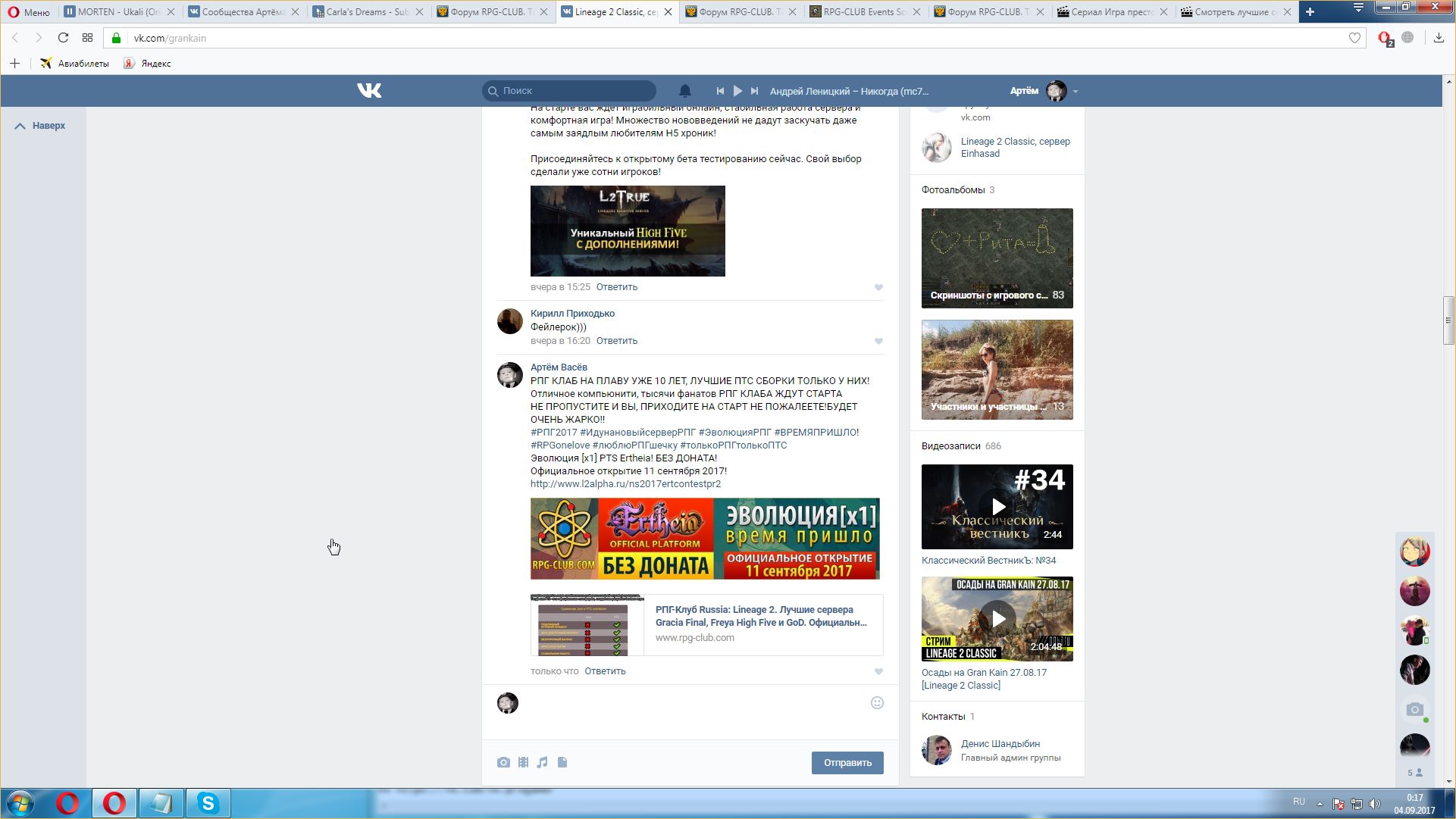Switch to Carla's Dreams tab

[x=368, y=12]
